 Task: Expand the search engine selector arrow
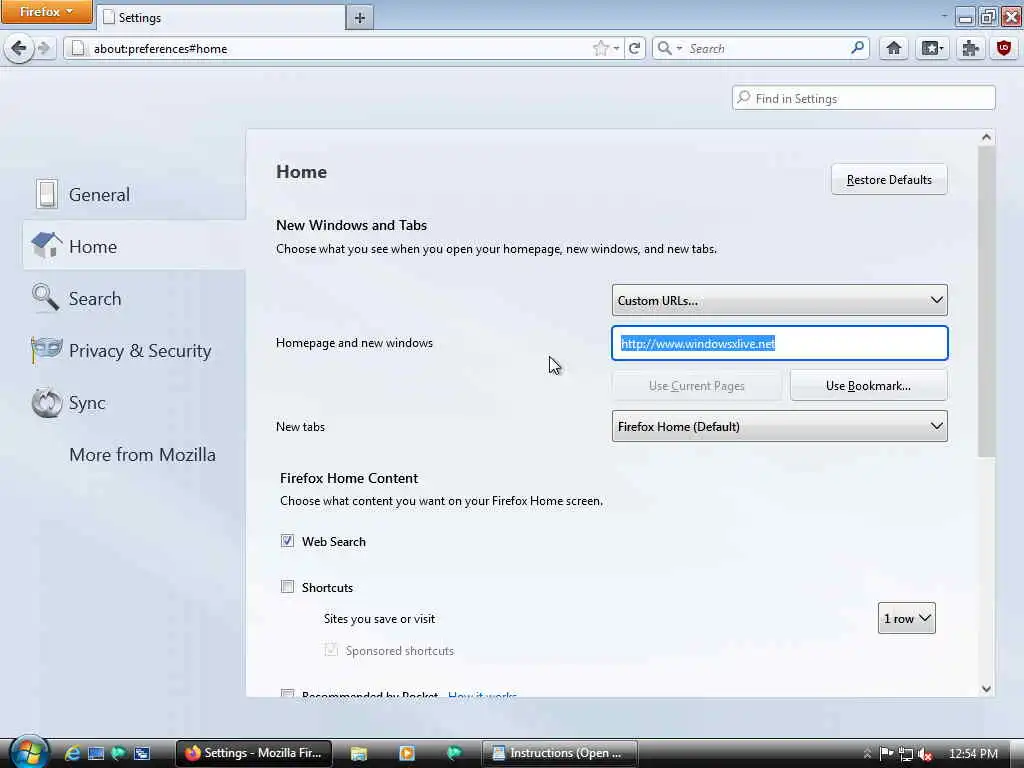[679, 48]
